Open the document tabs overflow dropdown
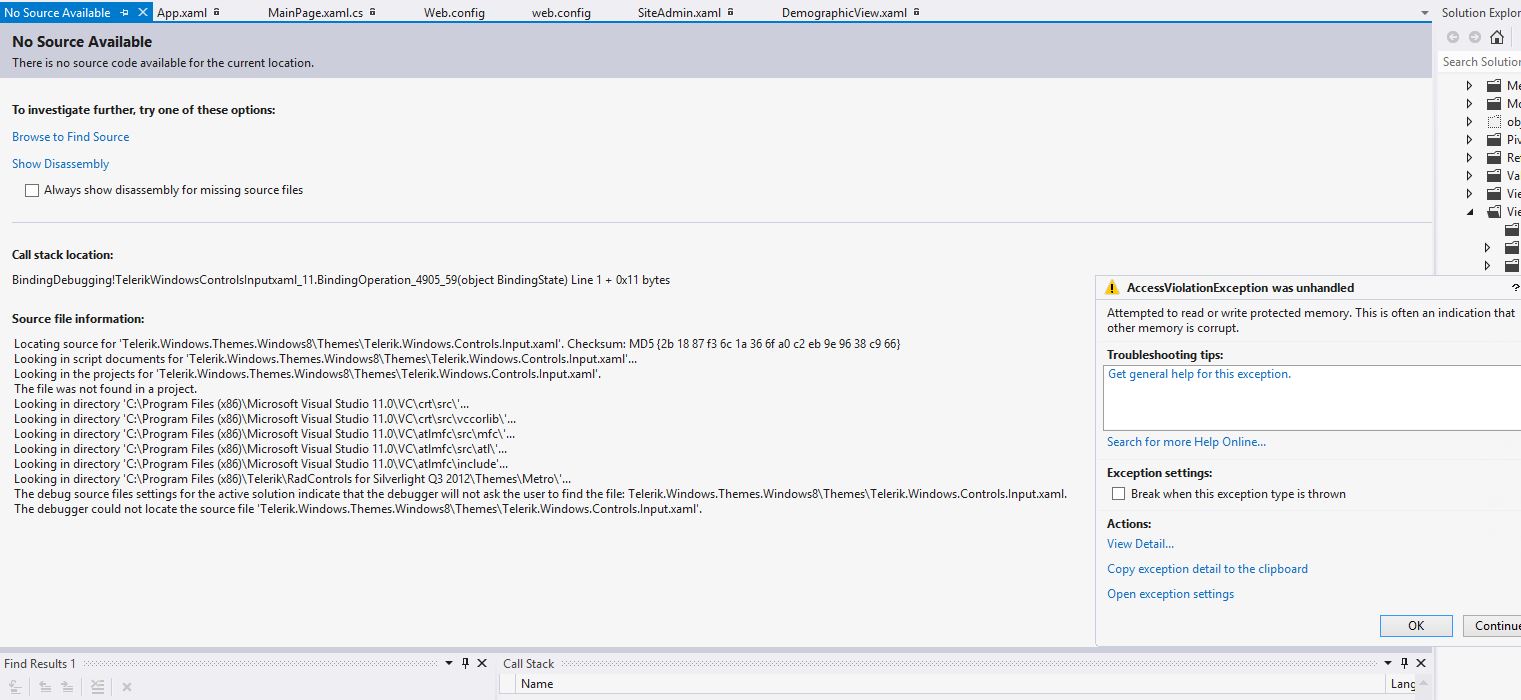1521x700 pixels. pos(1425,13)
